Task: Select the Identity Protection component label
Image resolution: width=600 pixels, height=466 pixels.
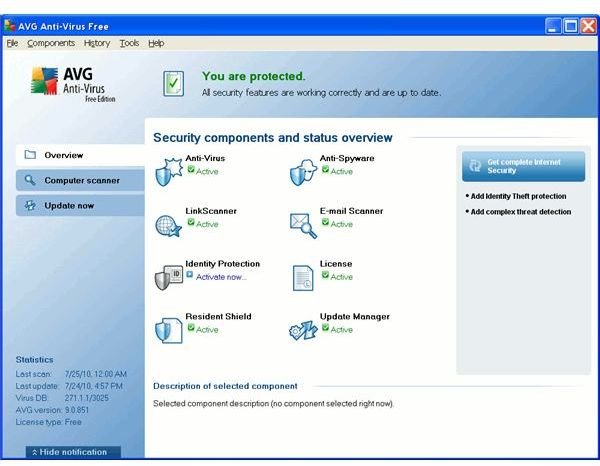Action: click(x=222, y=264)
